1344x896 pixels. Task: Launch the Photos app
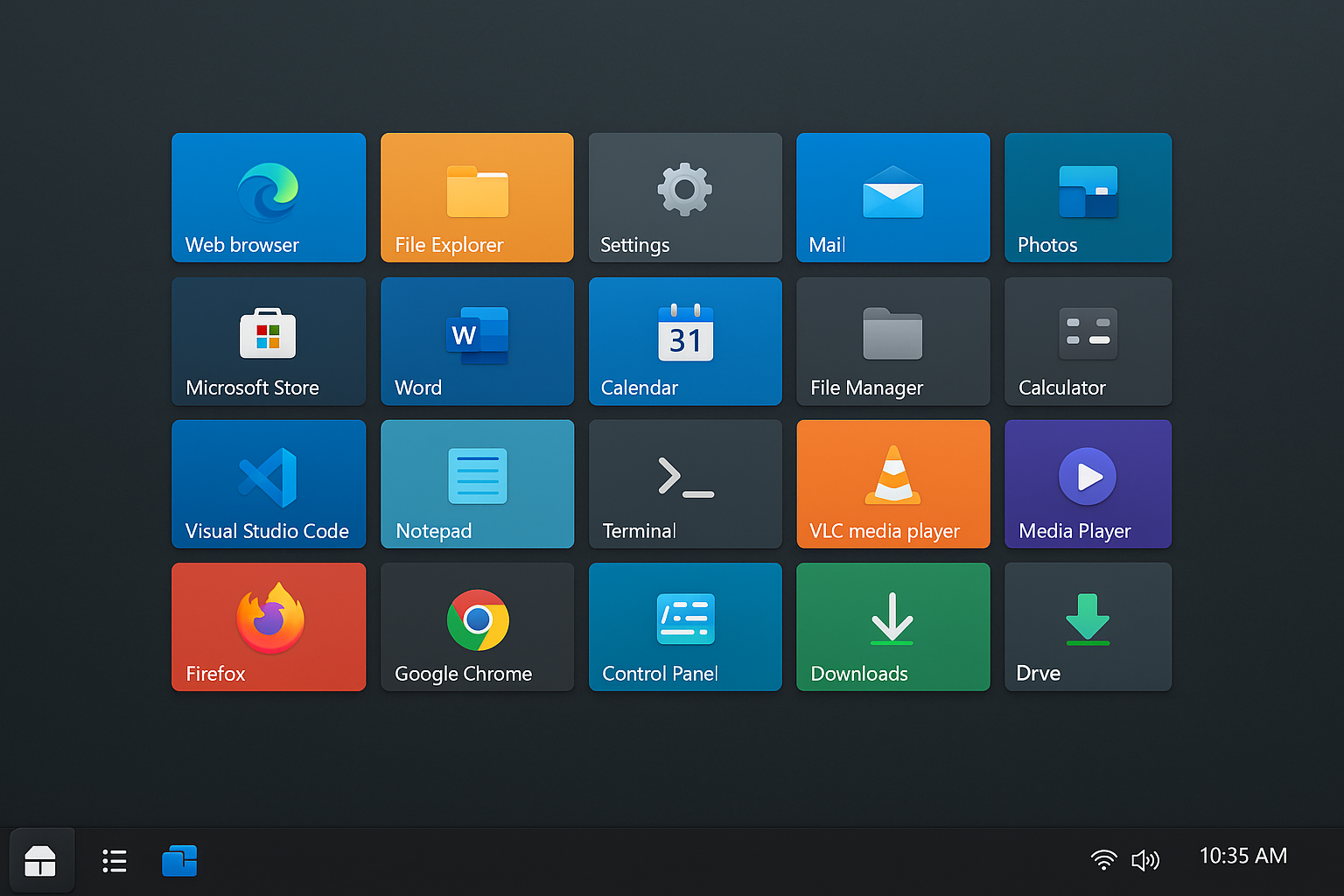click(x=1088, y=197)
